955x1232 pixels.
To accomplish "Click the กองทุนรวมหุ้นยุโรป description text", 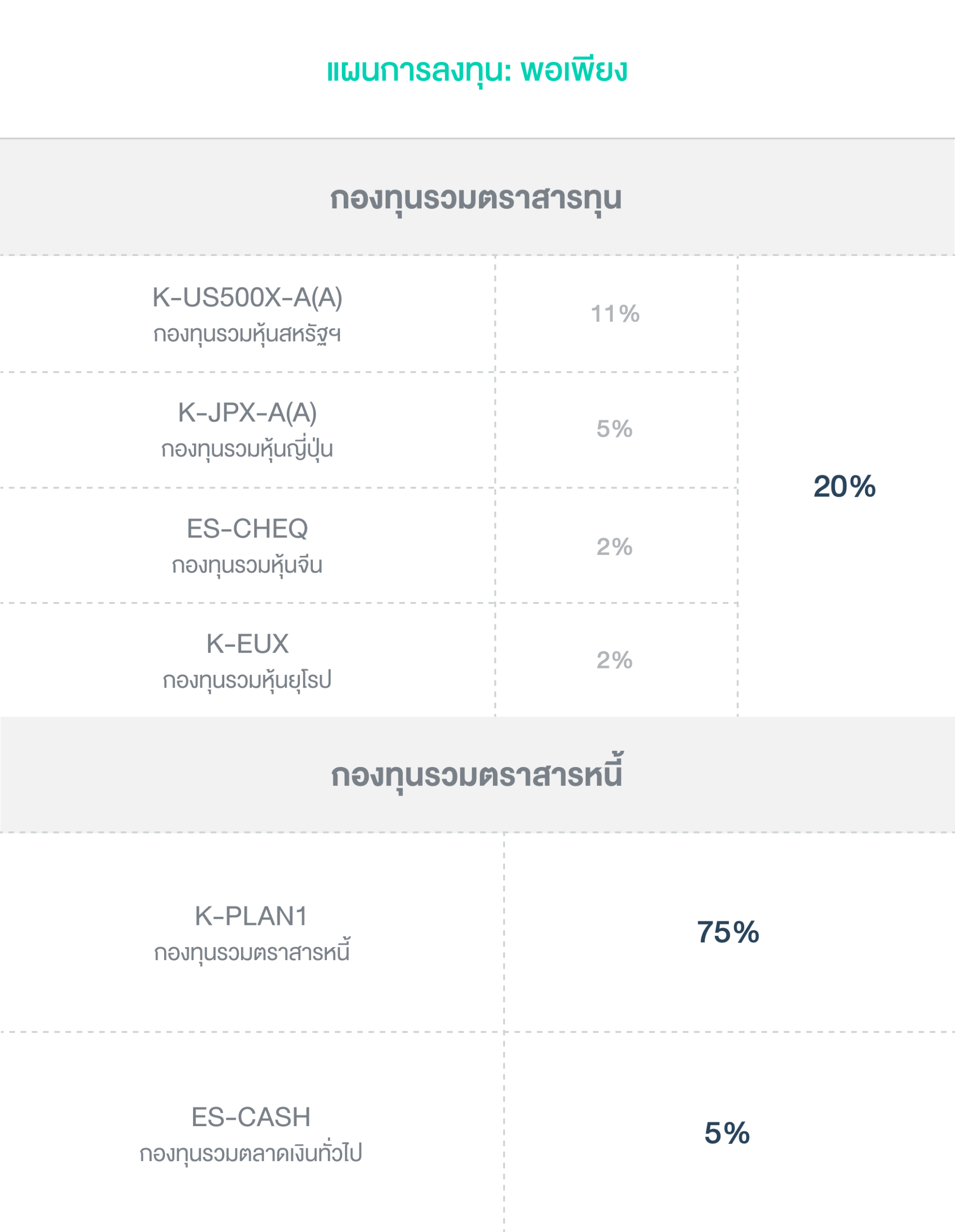I will click(247, 680).
